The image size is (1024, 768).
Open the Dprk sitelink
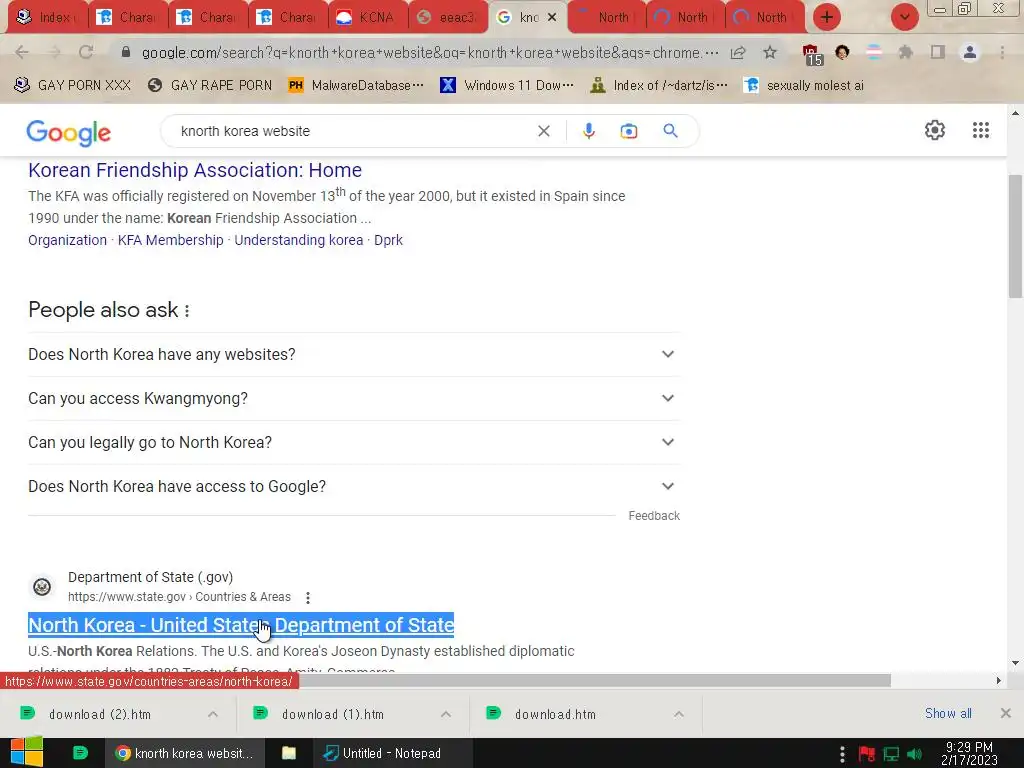389,240
